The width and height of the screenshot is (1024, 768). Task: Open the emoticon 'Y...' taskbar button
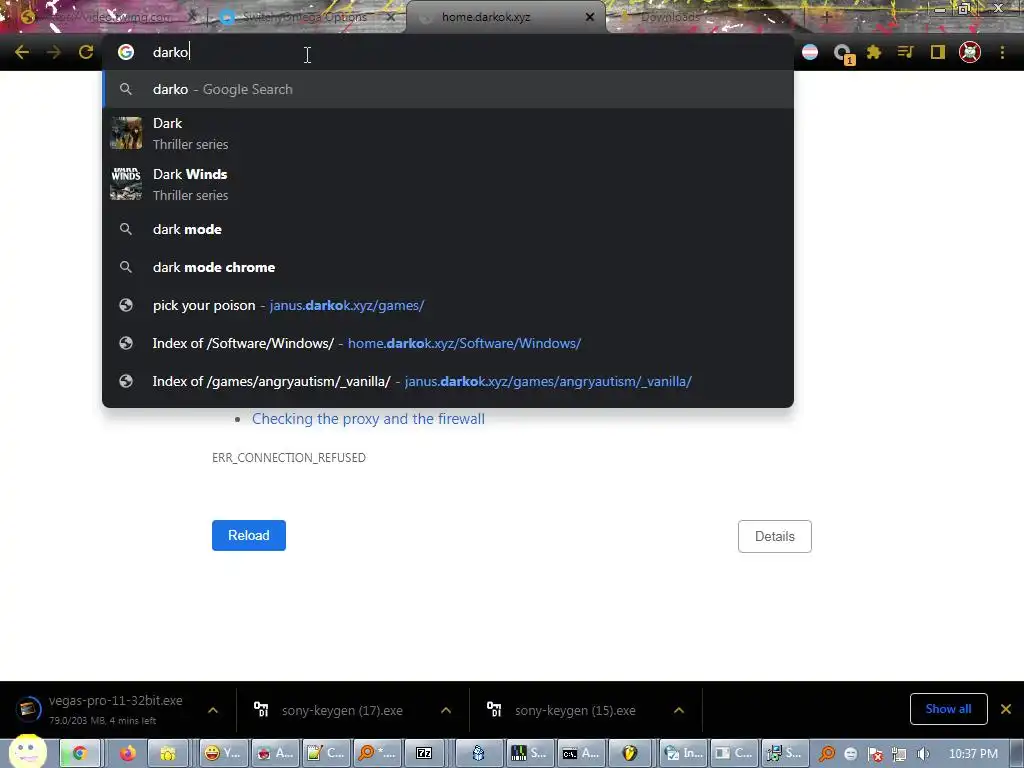[x=223, y=754]
